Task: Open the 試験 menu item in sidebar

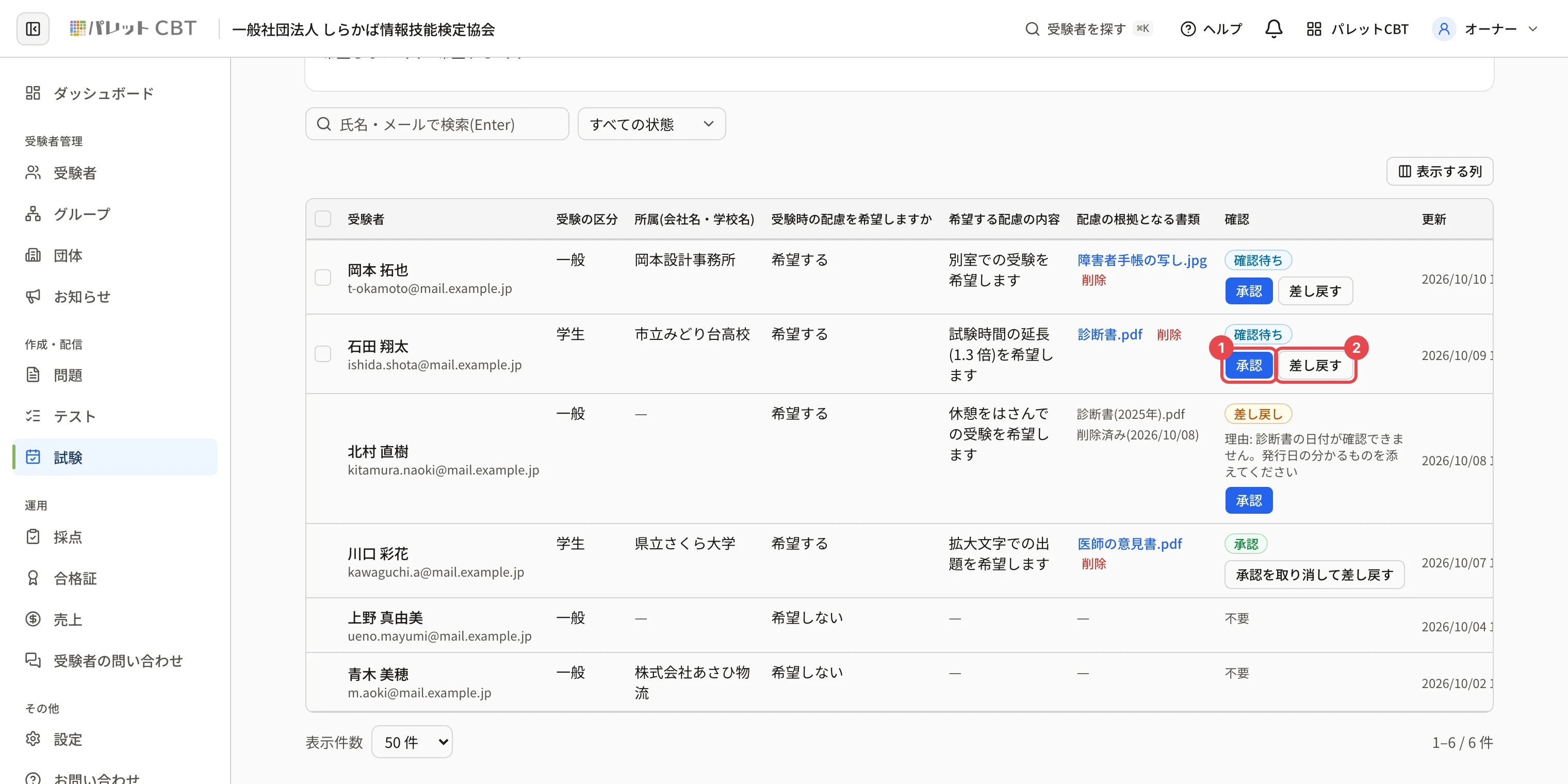Action: pyautogui.click(x=115, y=457)
